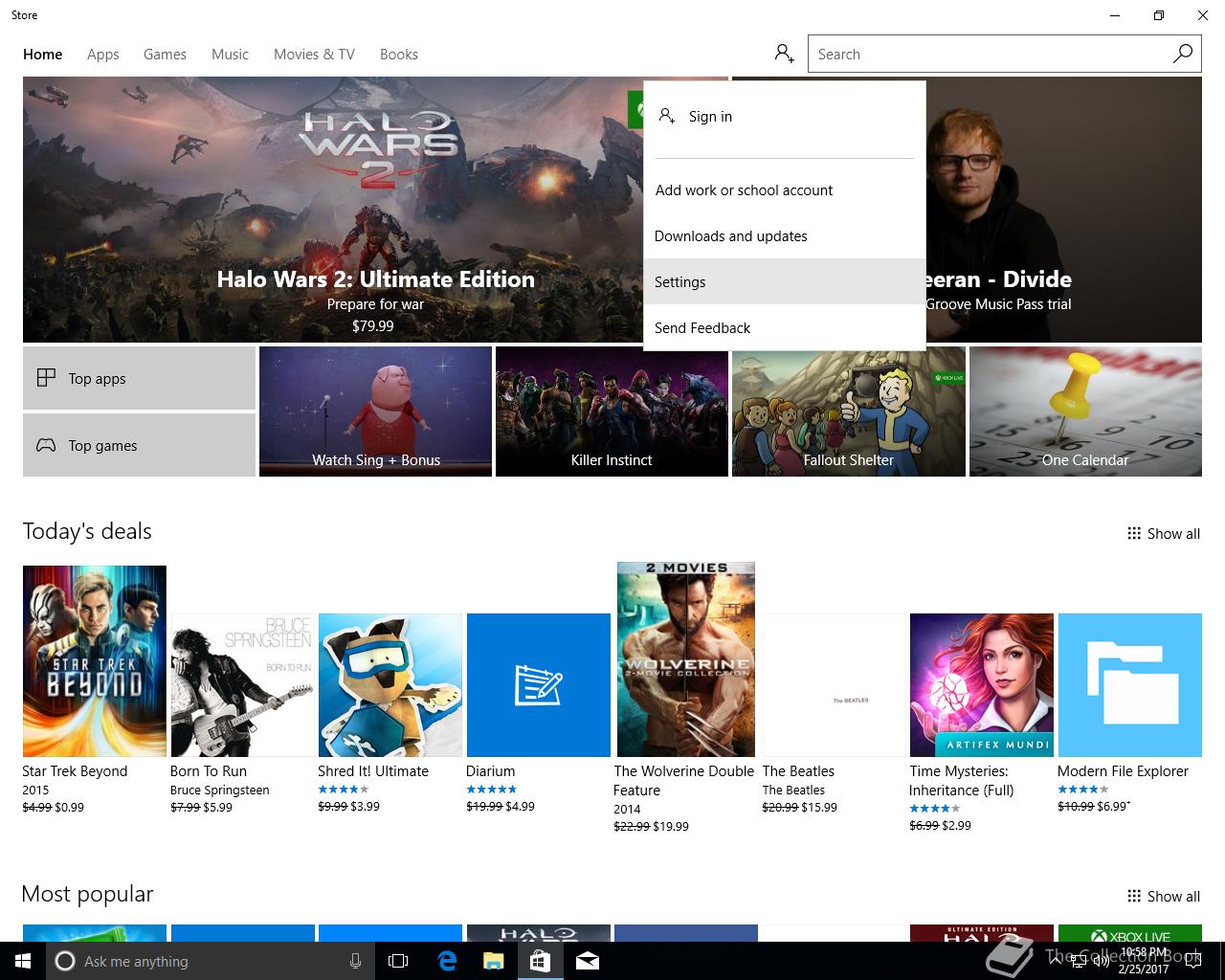Viewport: 1225px width, 980px height.
Task: Click the Ask me anything search box
Action: [211, 961]
